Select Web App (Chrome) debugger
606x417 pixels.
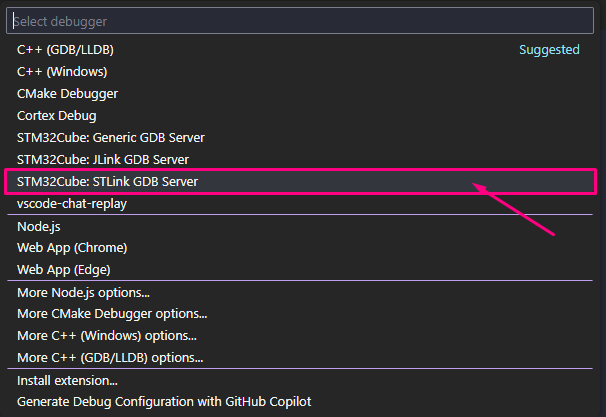72,247
